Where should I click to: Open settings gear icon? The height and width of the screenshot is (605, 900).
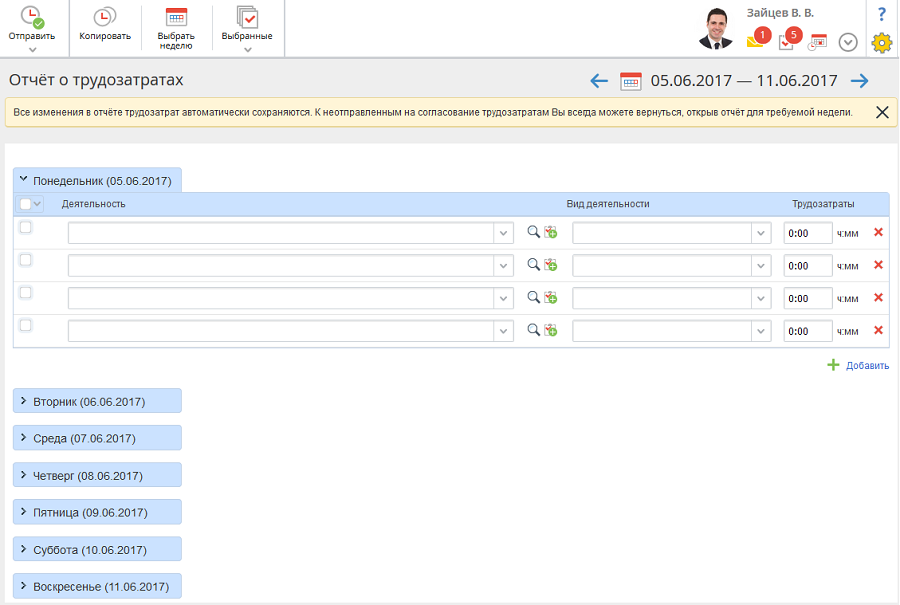coord(881,42)
